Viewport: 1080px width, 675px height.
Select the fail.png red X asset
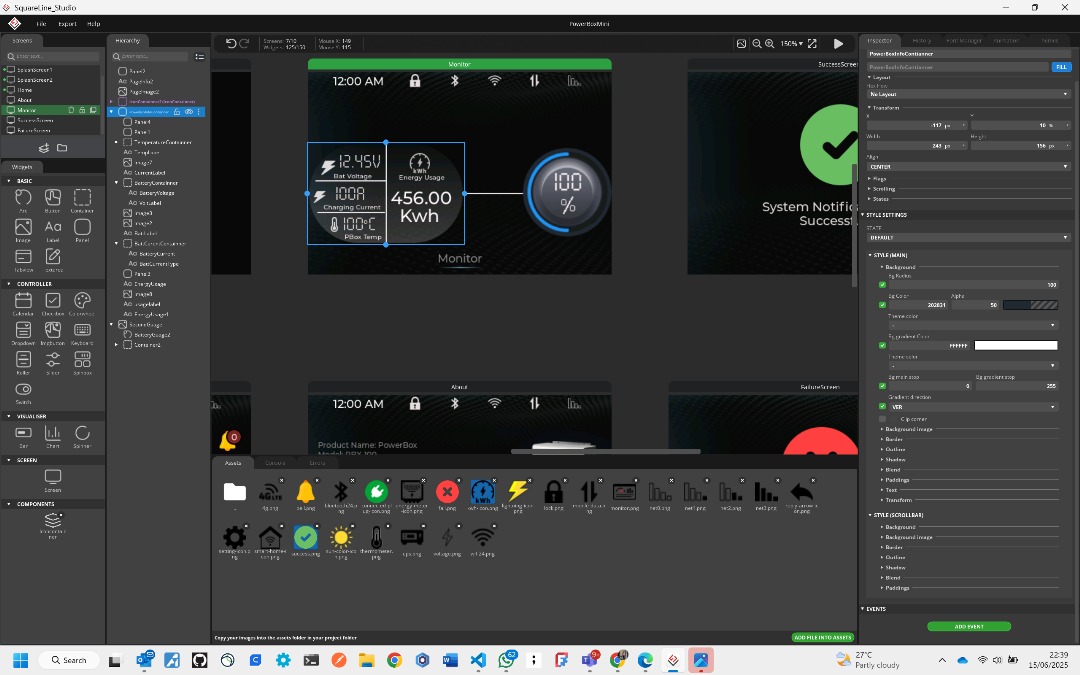447,492
